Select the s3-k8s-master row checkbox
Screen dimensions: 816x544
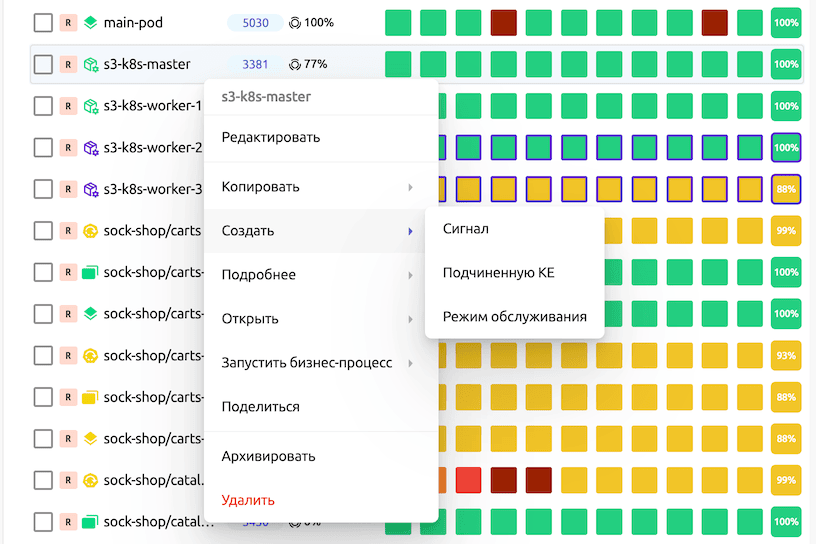pos(43,64)
